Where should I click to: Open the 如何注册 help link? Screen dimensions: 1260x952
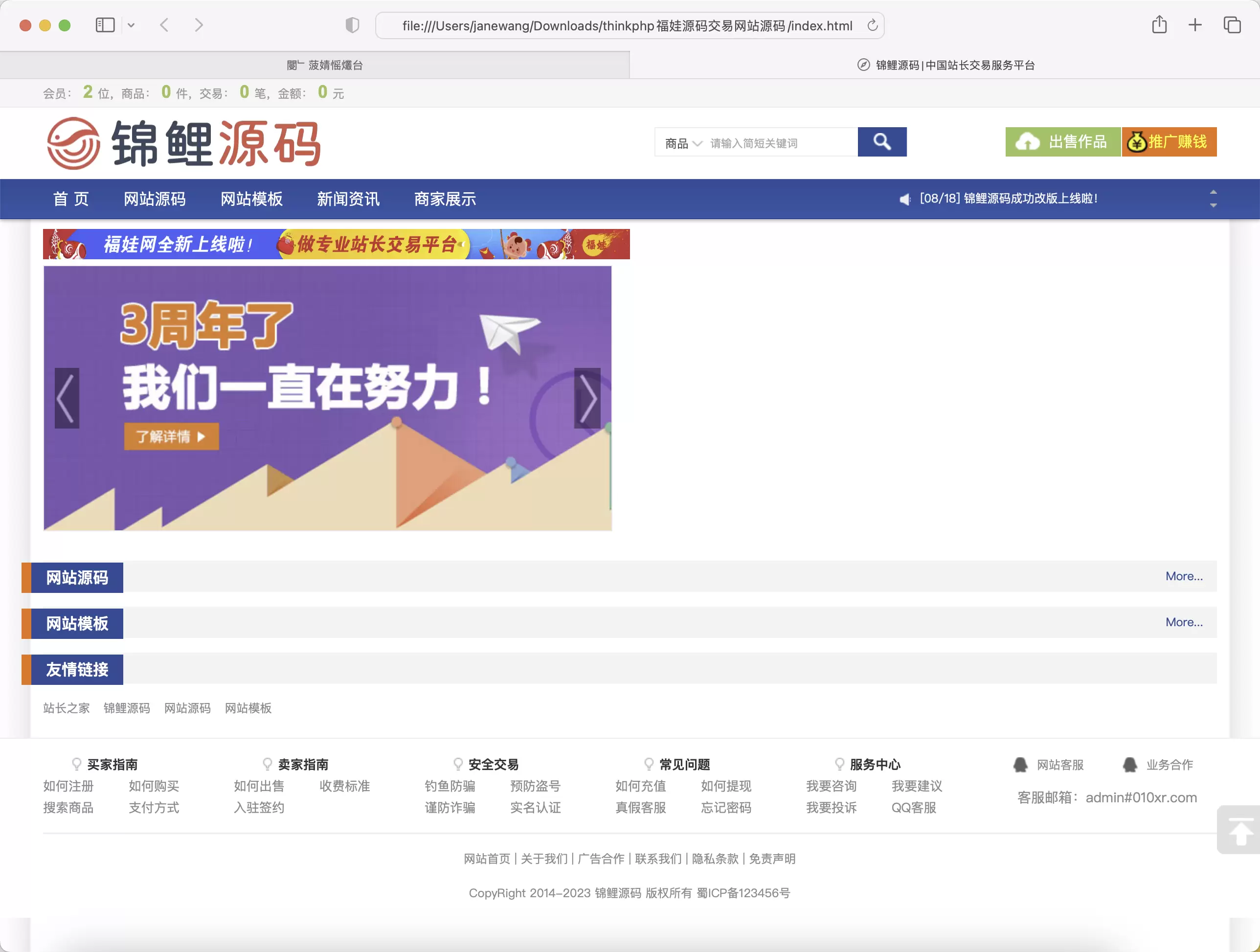tap(68, 786)
